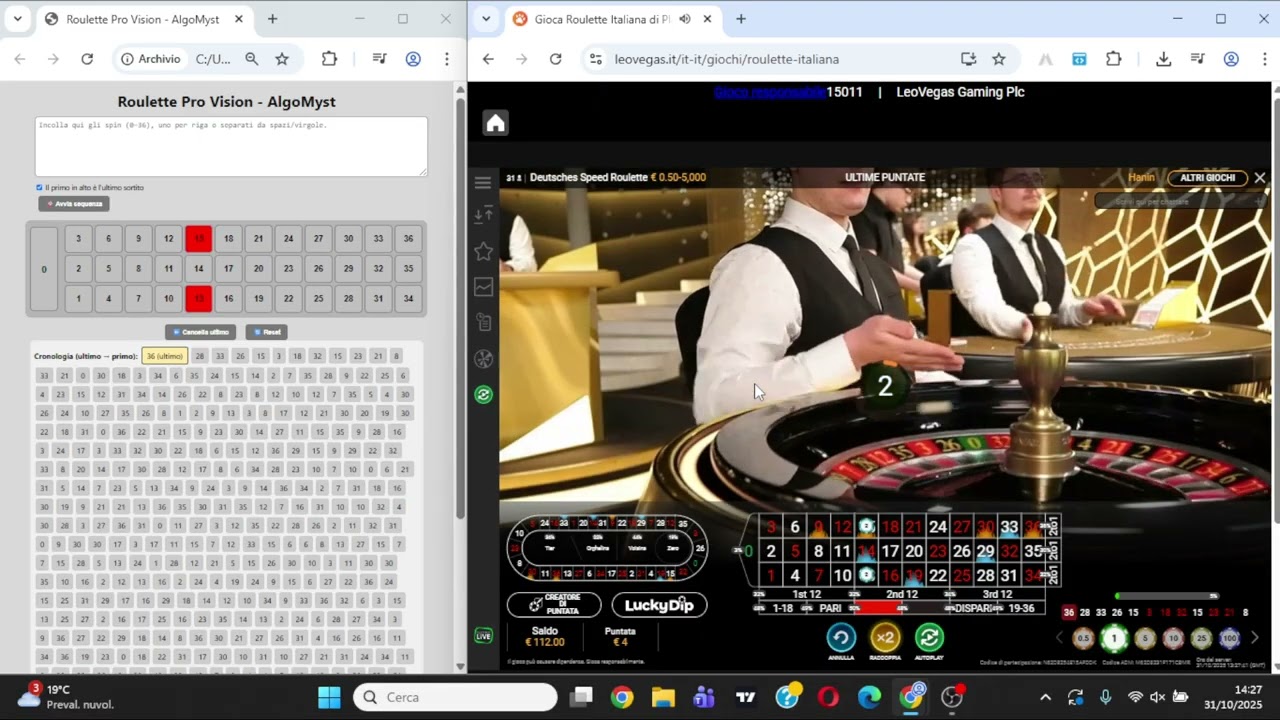
Task: Open favorite bets star icon
Action: coord(483,251)
